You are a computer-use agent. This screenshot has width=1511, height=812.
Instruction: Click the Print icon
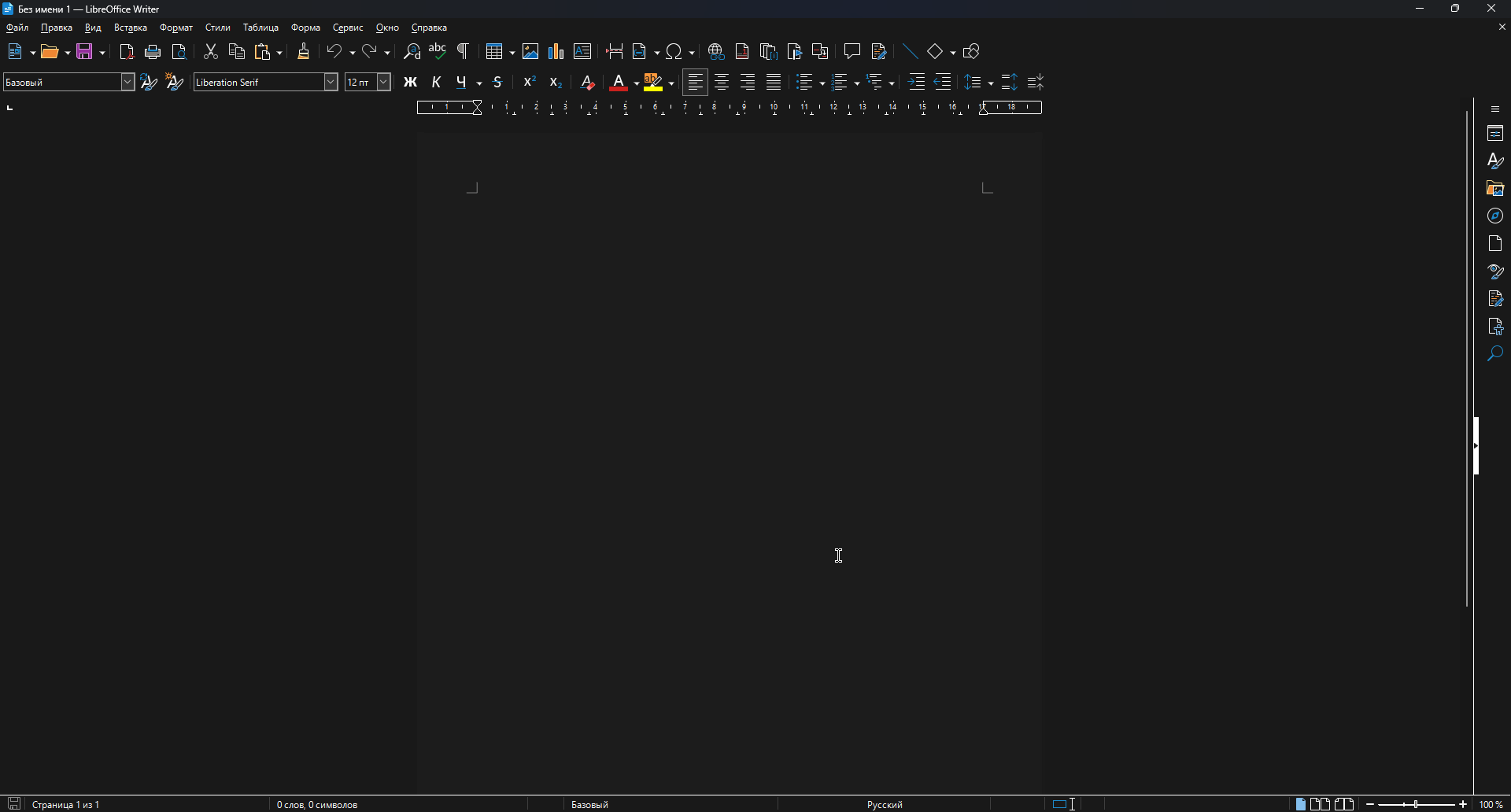click(153, 52)
